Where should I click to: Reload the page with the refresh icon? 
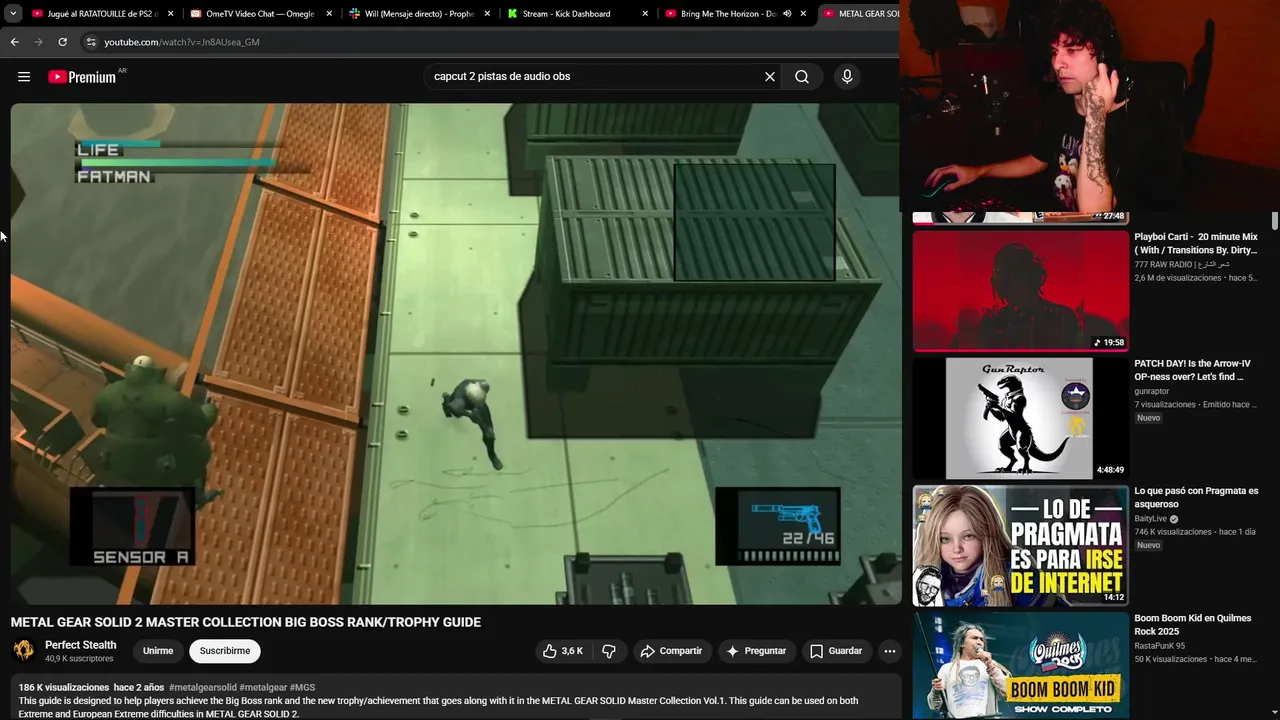[62, 42]
